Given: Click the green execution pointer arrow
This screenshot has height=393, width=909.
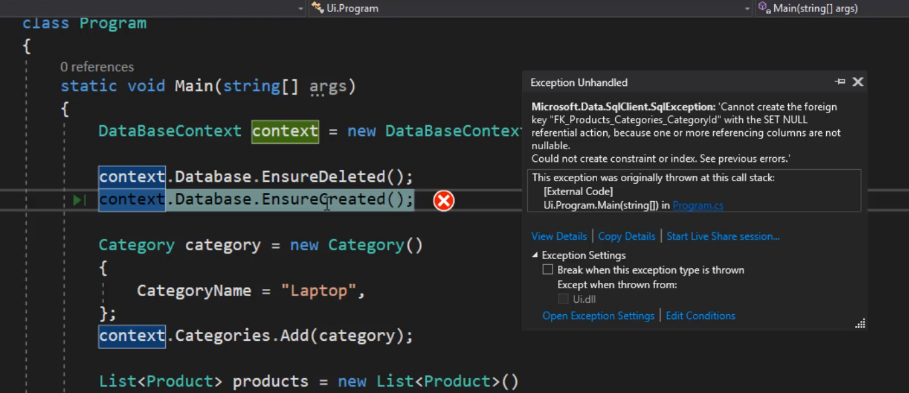Looking at the screenshot, I should pyautogui.click(x=79, y=201).
